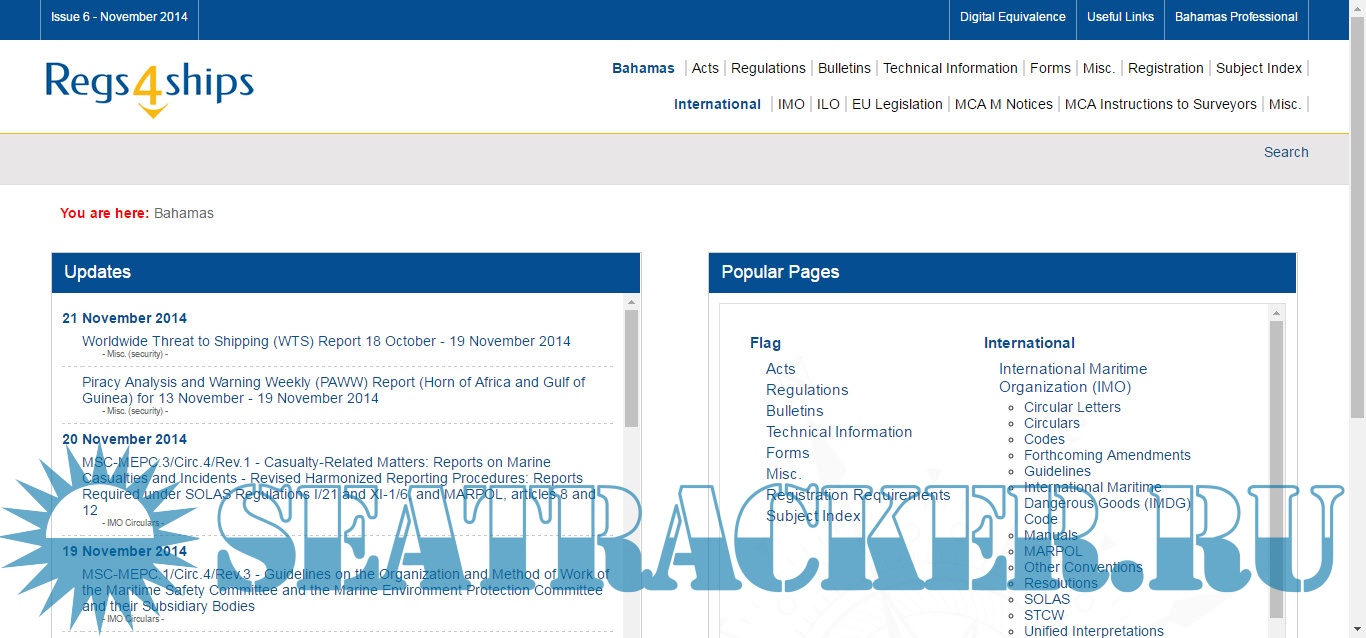Viewport: 1366px width, 638px height.
Task: Select EU Legislation in International menu
Action: point(896,104)
